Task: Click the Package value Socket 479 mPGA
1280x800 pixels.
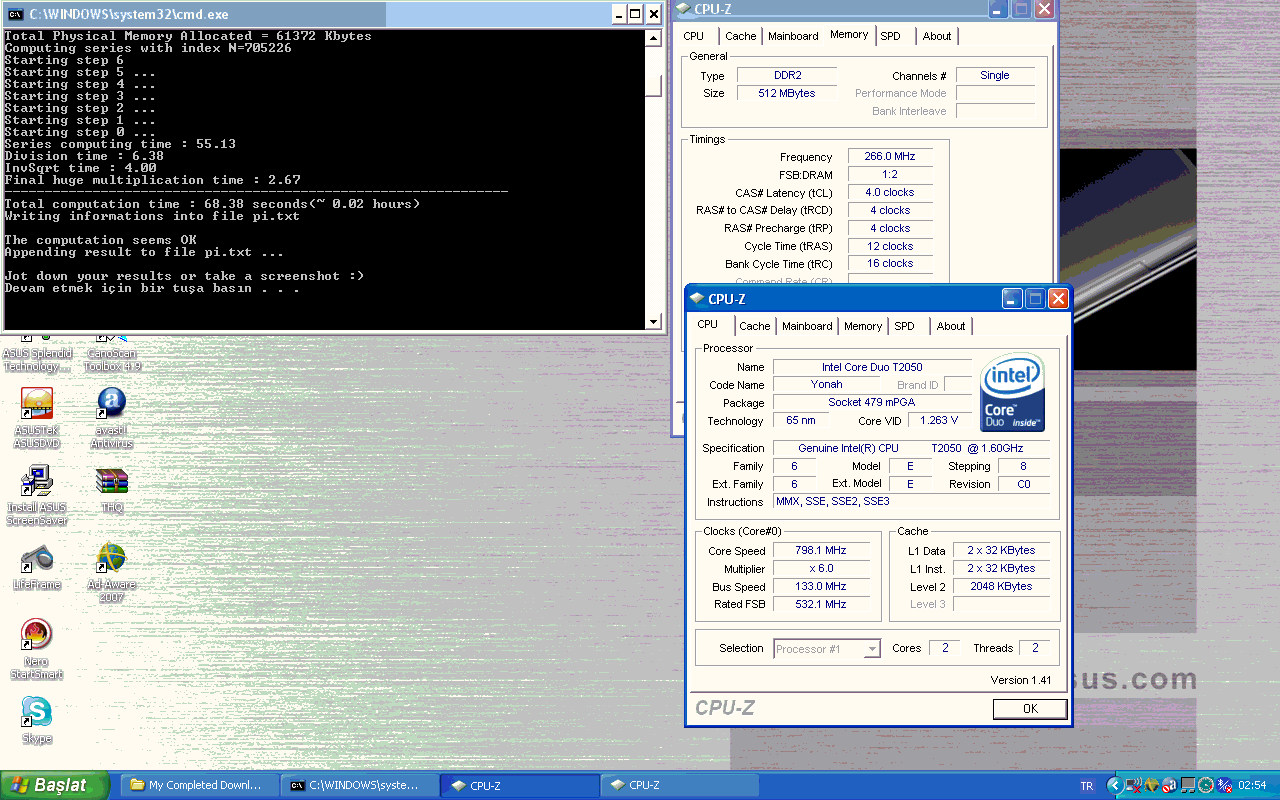Action: (x=872, y=402)
